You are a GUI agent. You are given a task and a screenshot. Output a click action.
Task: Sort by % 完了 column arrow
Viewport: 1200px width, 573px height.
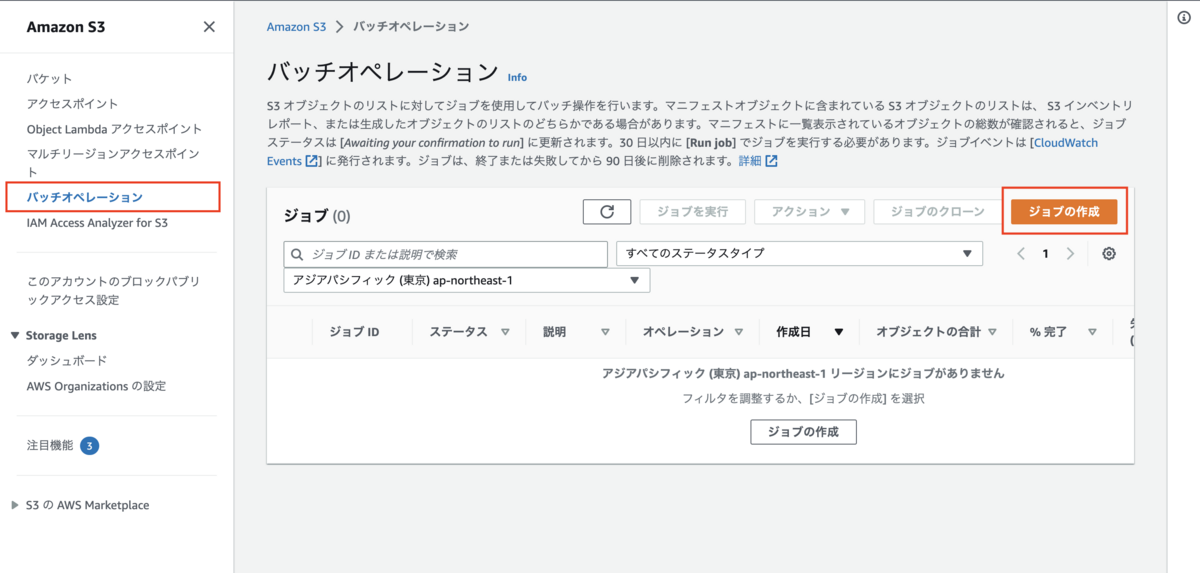[1093, 332]
